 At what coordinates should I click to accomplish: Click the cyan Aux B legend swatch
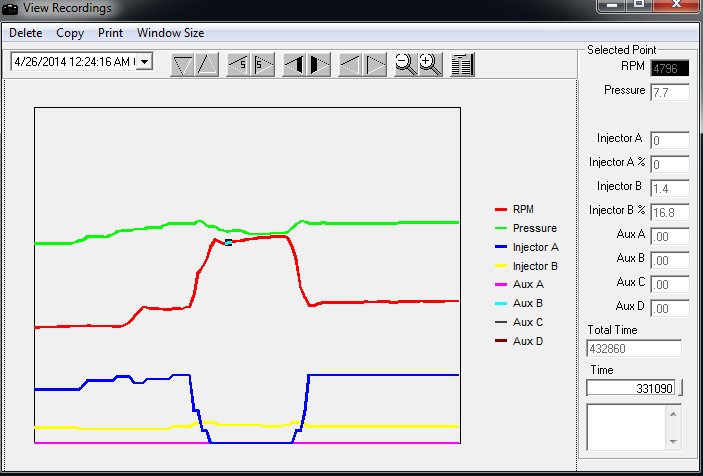501,303
